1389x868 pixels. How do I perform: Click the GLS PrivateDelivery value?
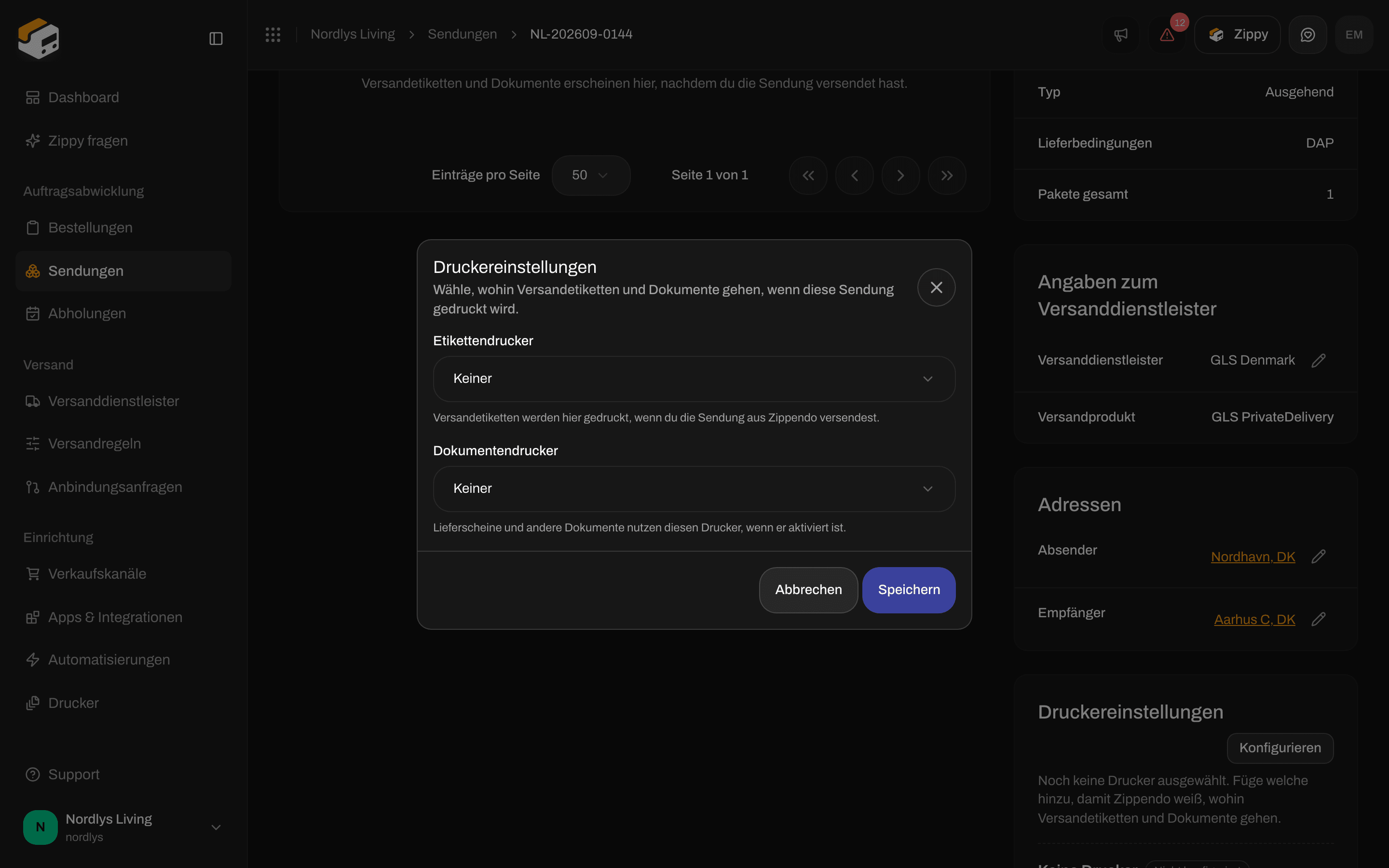[x=1272, y=417]
